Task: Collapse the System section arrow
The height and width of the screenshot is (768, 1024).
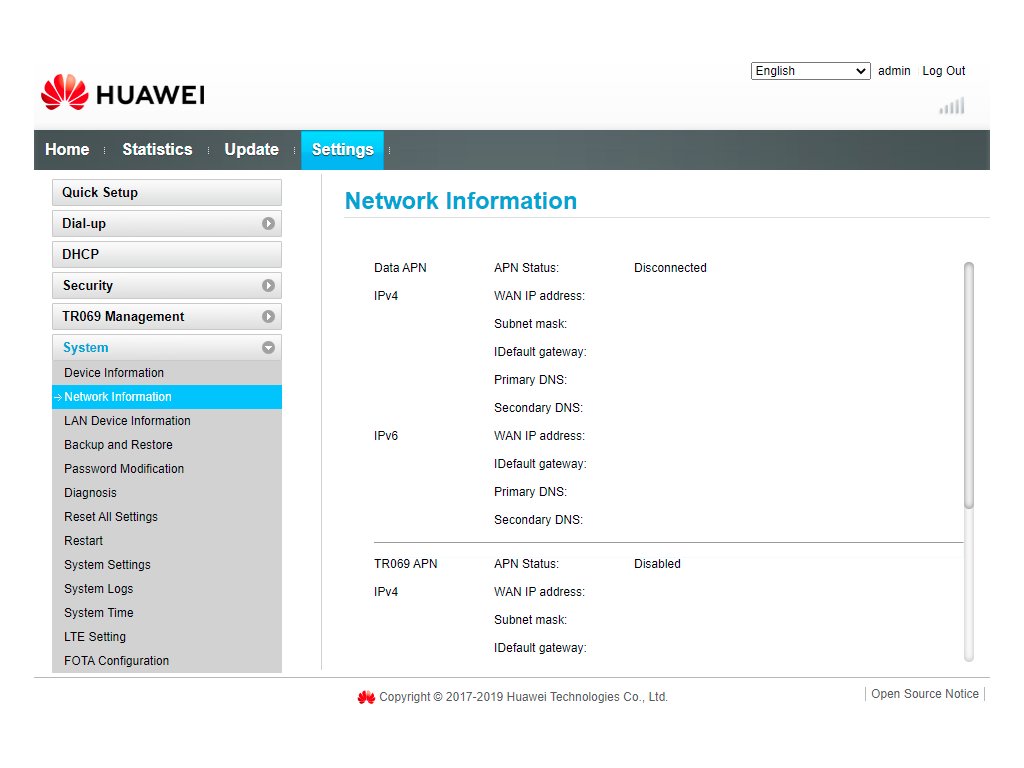Action: click(x=268, y=348)
